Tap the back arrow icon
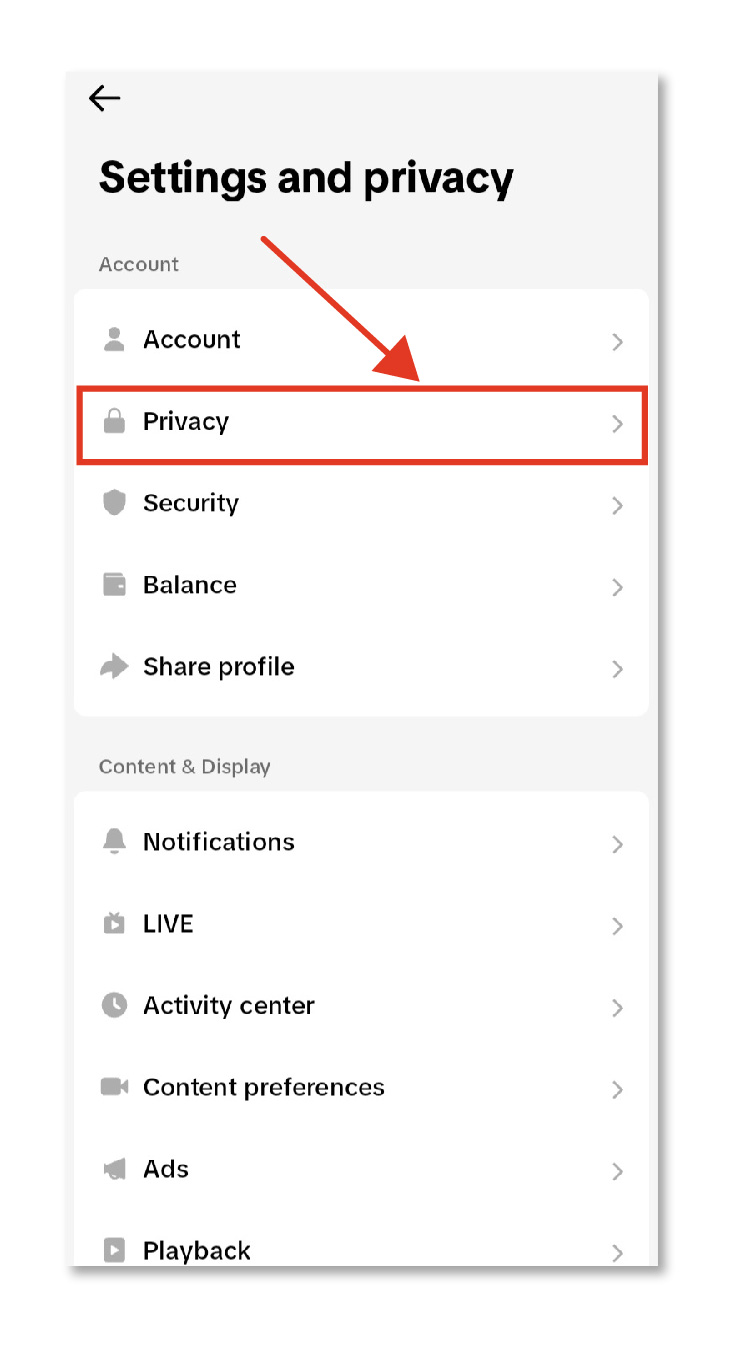Viewport: 736px width, 1347px height. pyautogui.click(x=104, y=98)
